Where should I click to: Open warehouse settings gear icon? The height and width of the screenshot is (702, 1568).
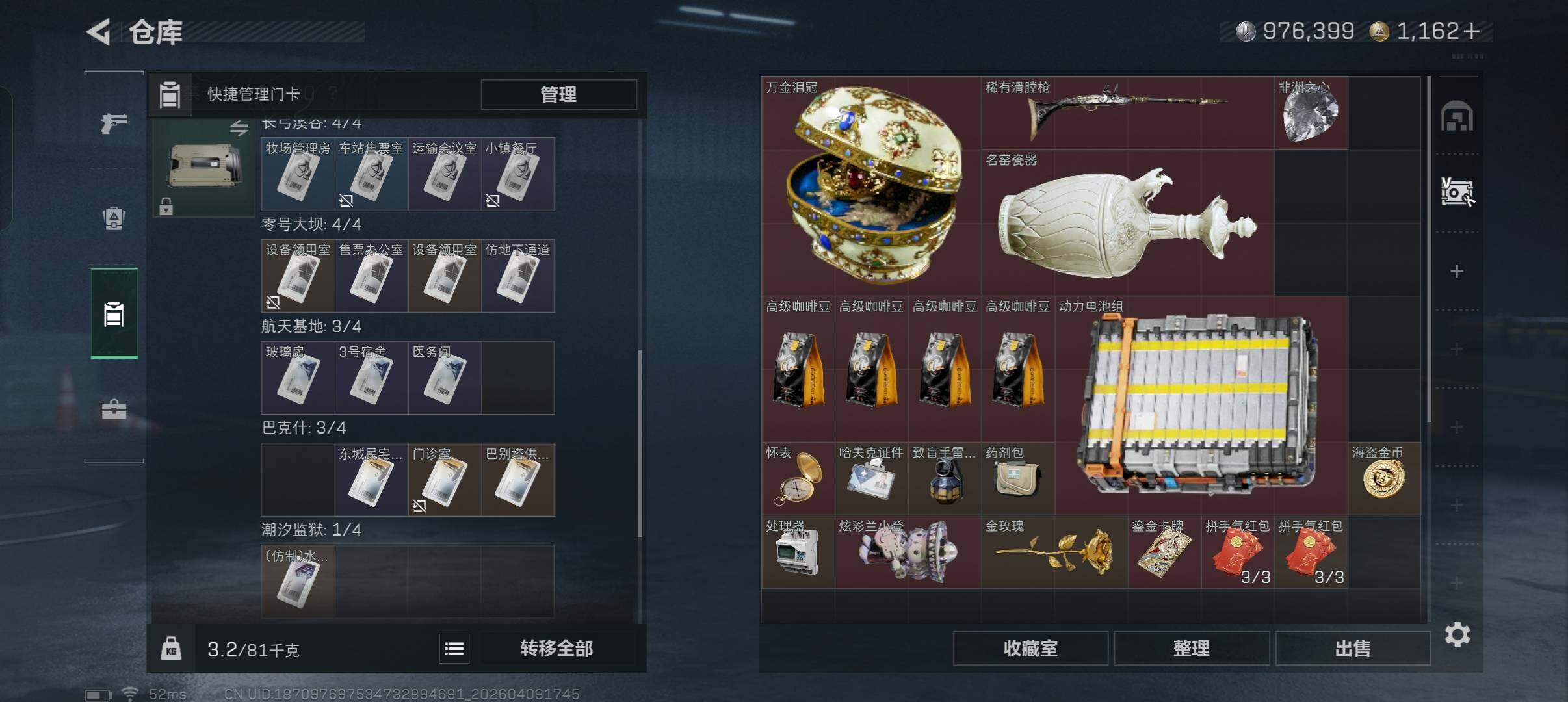click(x=1457, y=634)
